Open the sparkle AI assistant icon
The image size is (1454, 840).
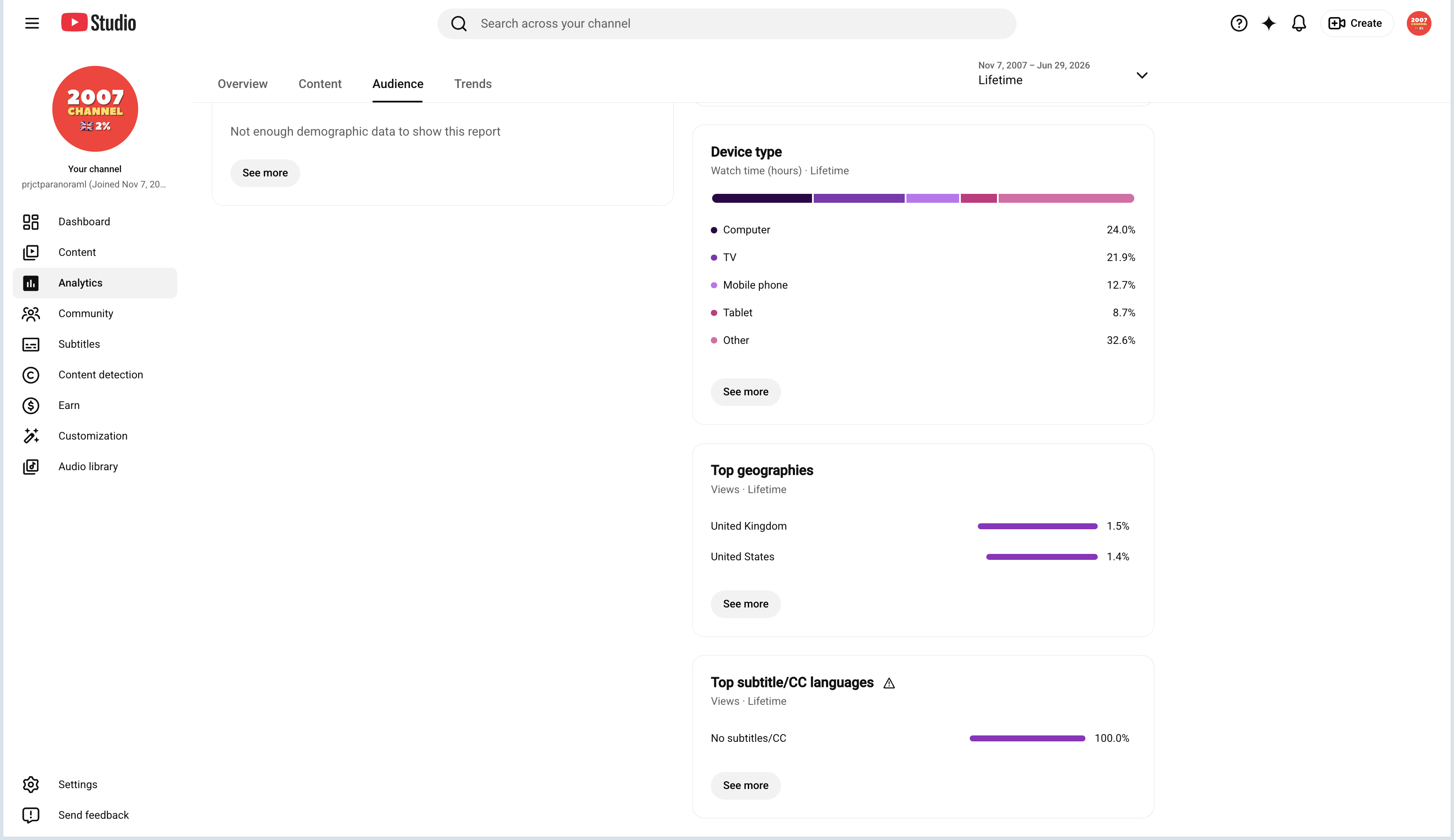click(1268, 23)
